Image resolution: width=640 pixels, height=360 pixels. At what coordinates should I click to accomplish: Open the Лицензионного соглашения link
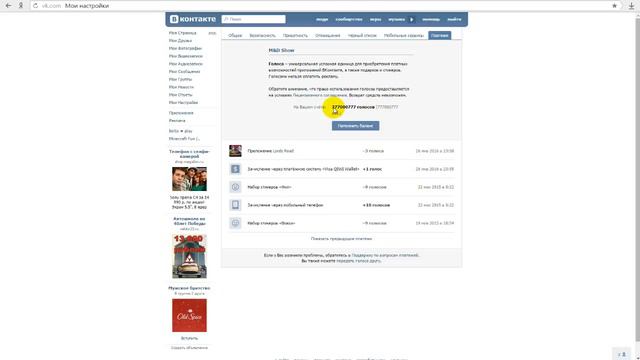[320, 95]
